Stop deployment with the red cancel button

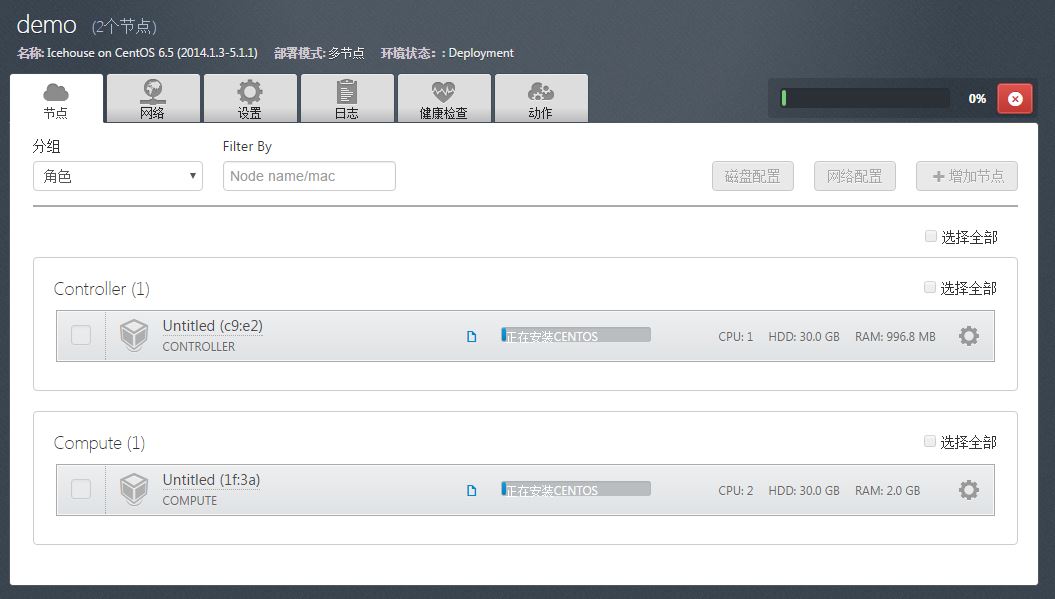[x=1016, y=99]
